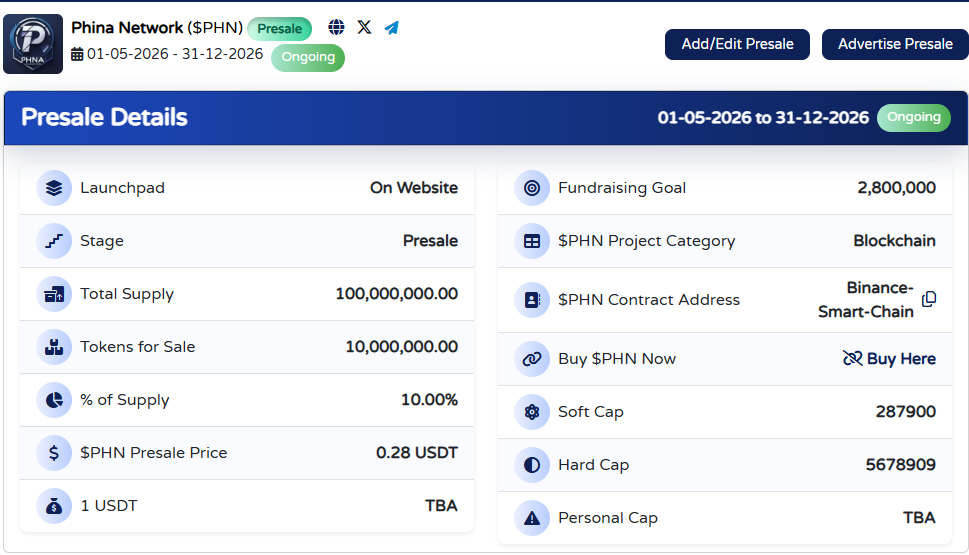The width and height of the screenshot is (969, 555).
Task: Select the 0.28 USDT presale price
Action: [417, 453]
